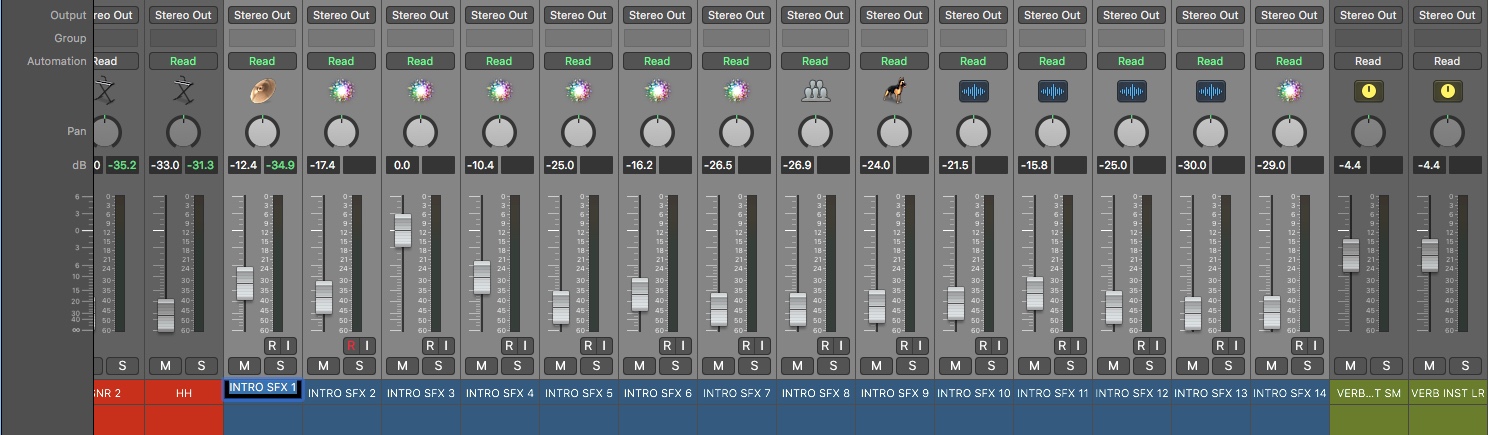Click the colorful burst icon on INTRO SFX 2
The height and width of the screenshot is (435, 1488).
tap(341, 92)
